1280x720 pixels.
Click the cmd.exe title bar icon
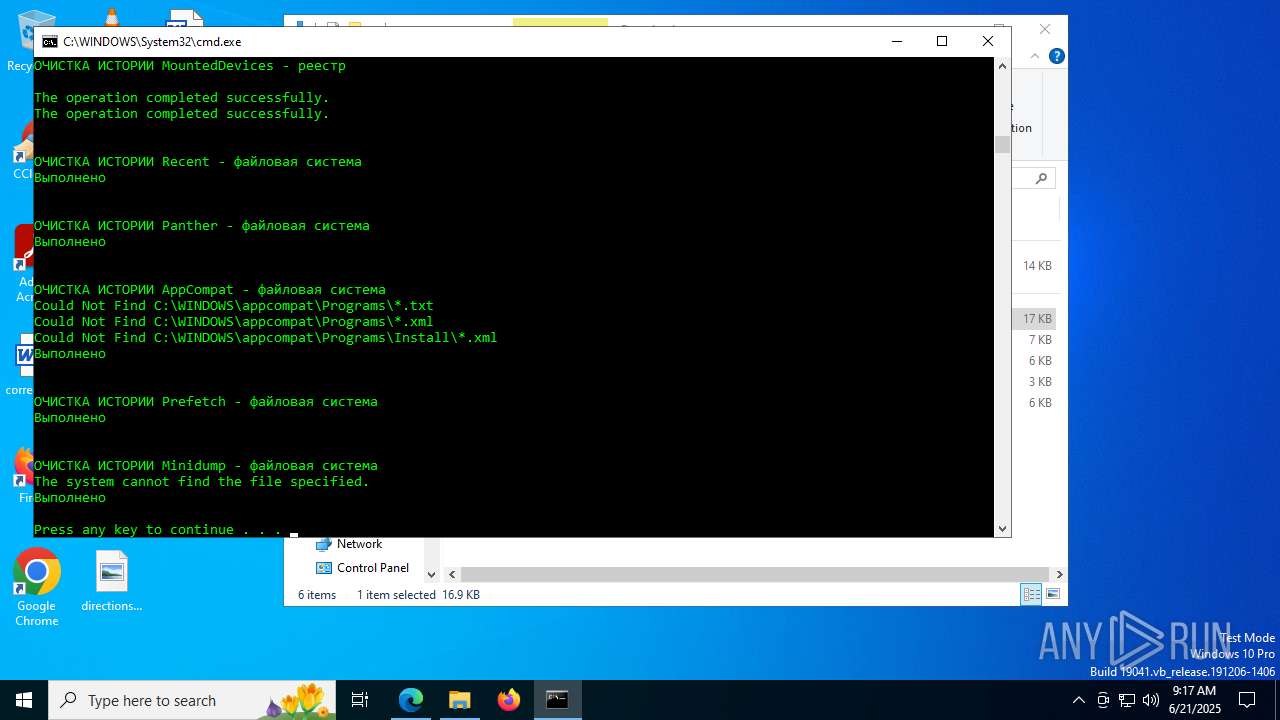coord(49,42)
